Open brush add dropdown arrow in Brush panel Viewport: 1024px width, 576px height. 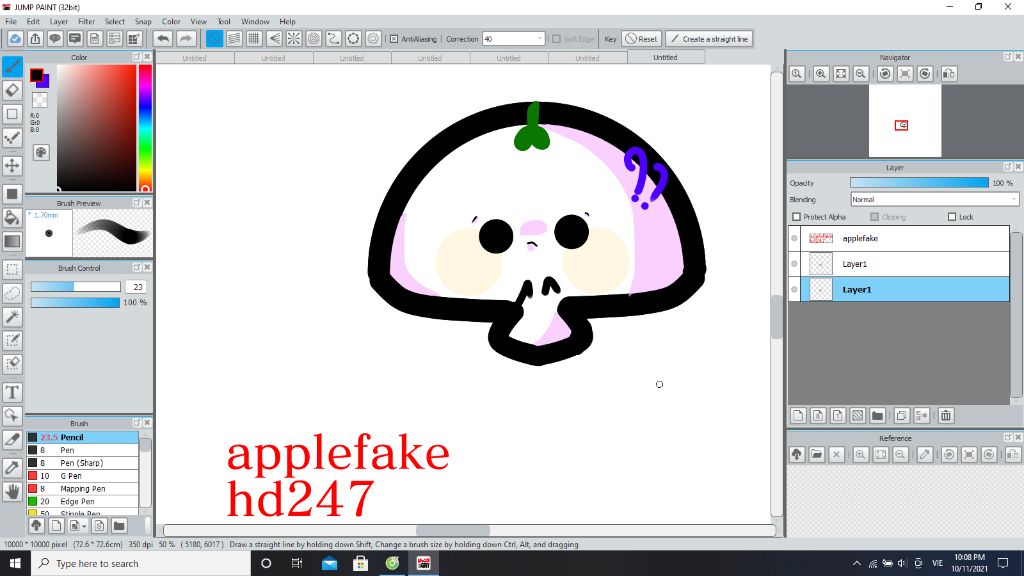[84, 526]
